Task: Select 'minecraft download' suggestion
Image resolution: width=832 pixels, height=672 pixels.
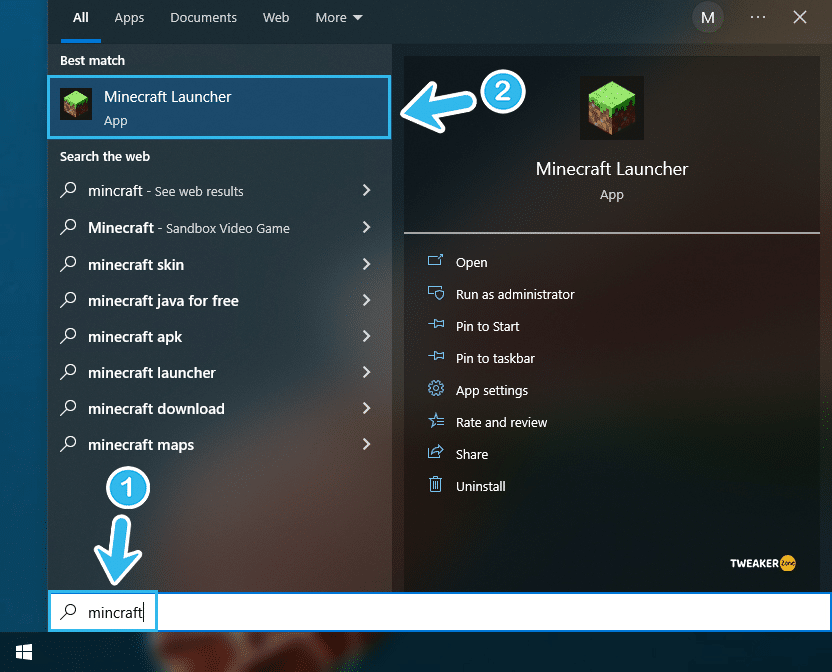Action: click(x=219, y=409)
